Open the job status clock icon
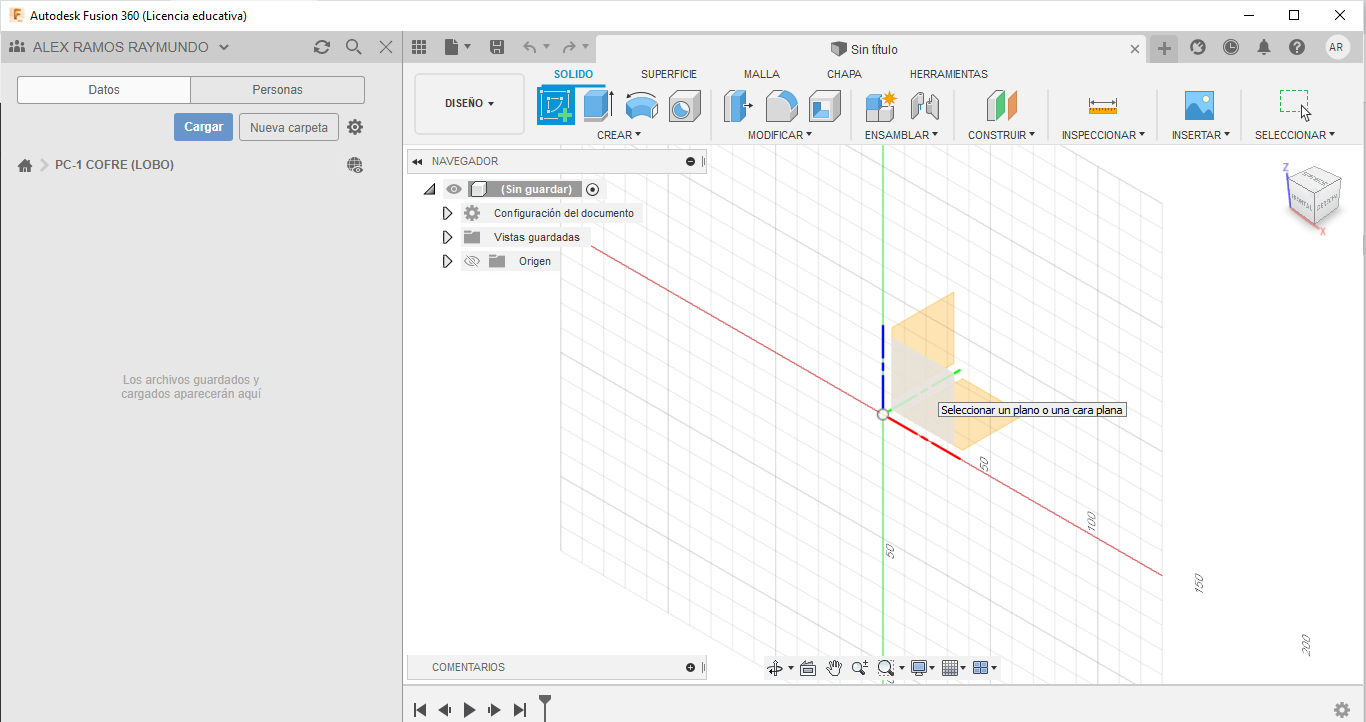Viewport: 1366px width, 722px height. click(1230, 47)
